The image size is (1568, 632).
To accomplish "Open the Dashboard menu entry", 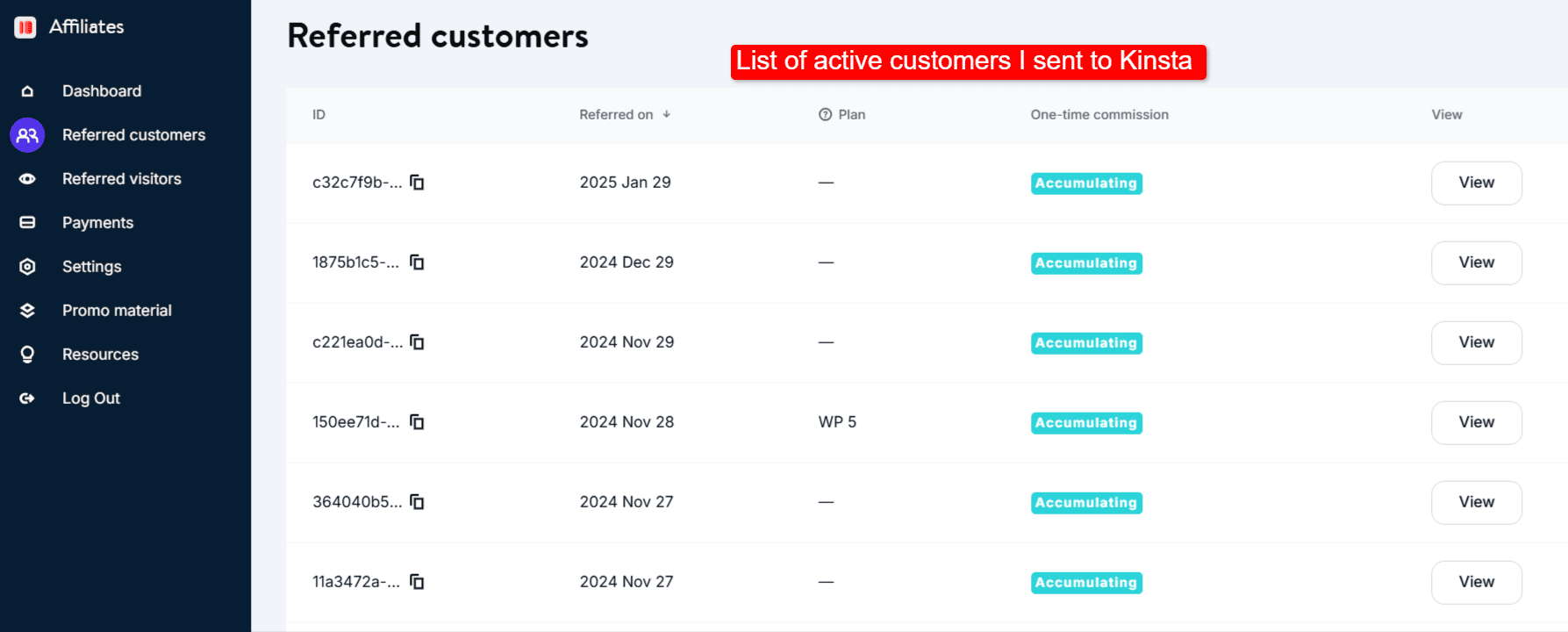I will (x=102, y=90).
